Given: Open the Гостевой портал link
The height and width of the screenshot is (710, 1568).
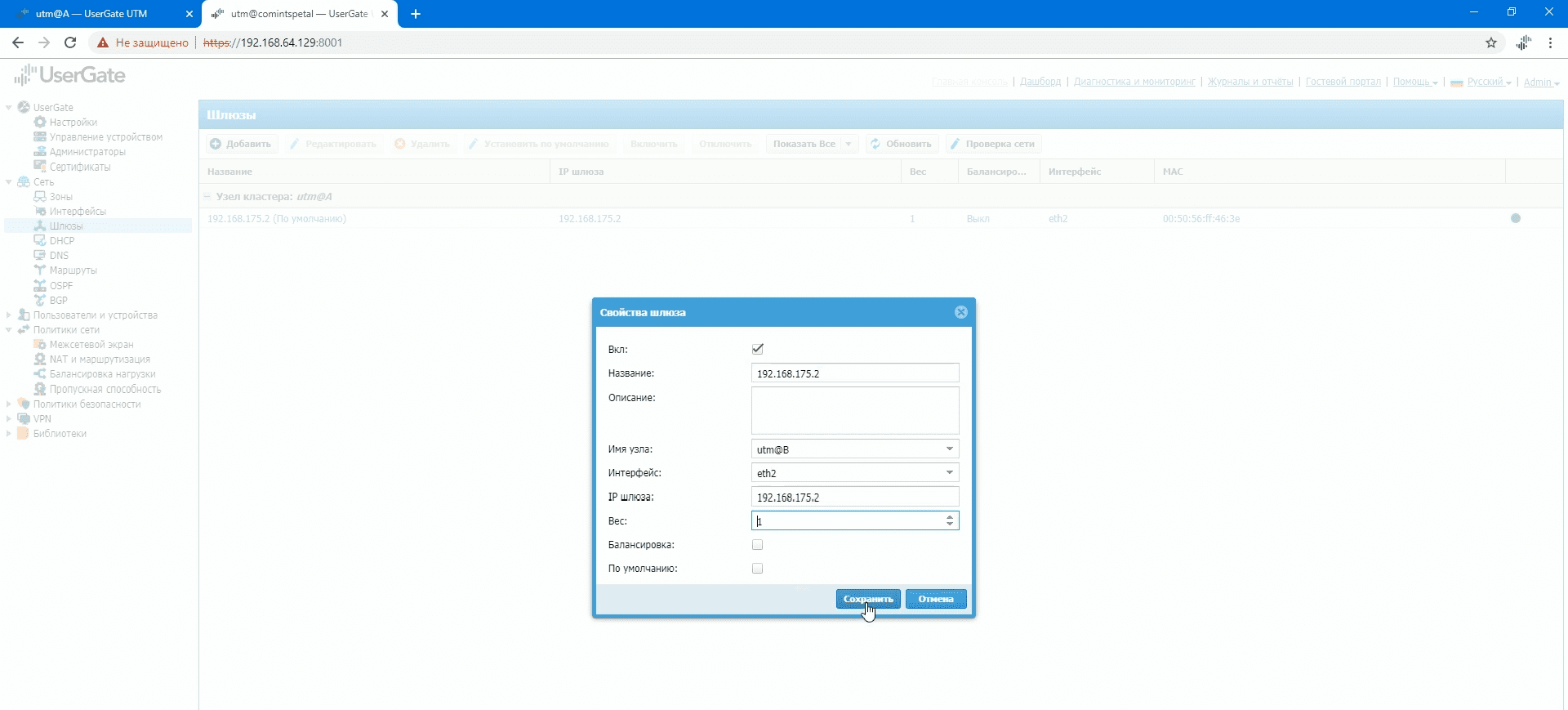Looking at the screenshot, I should click(x=1343, y=82).
